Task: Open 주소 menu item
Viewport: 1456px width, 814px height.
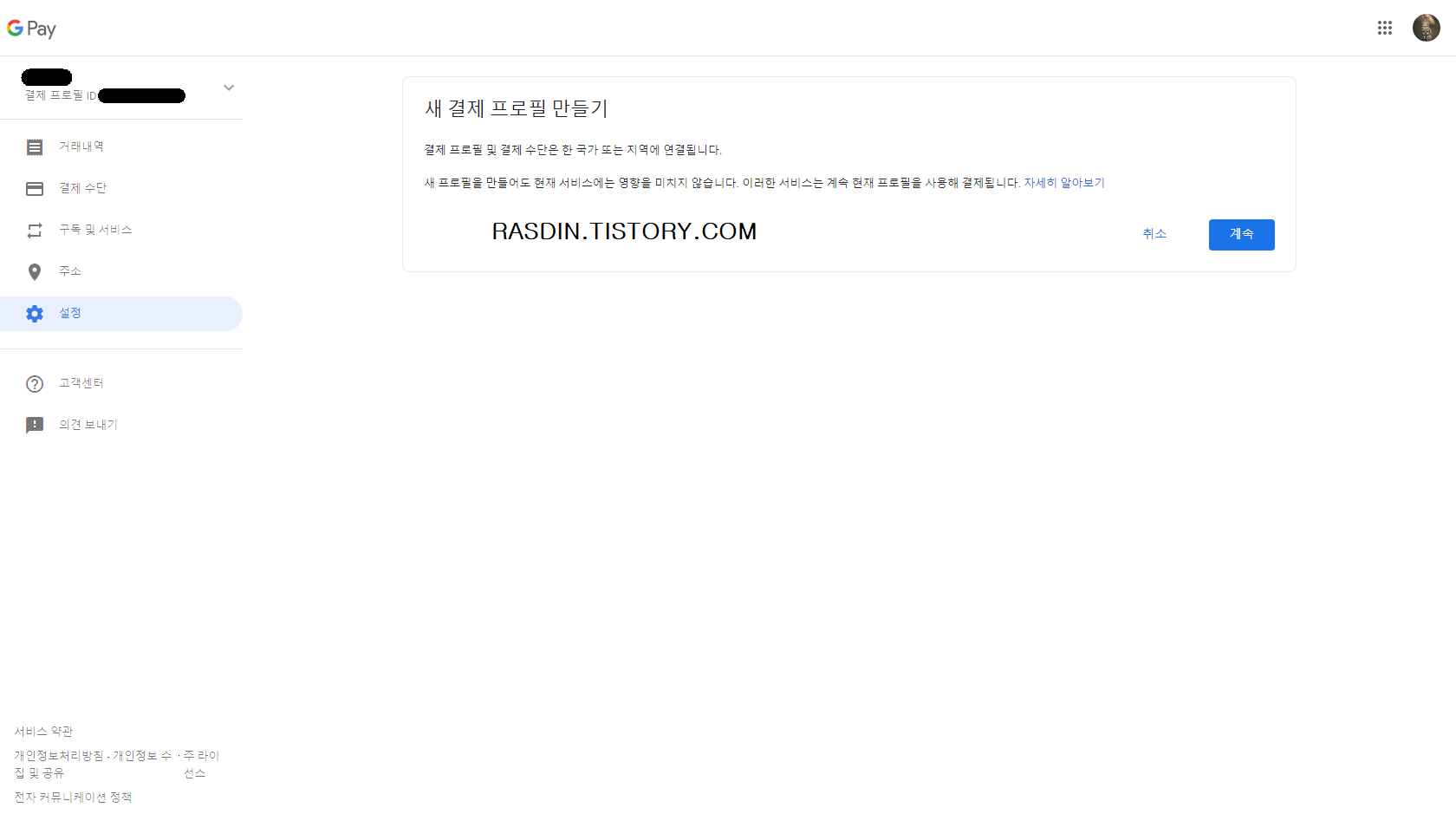Action: coord(121,272)
